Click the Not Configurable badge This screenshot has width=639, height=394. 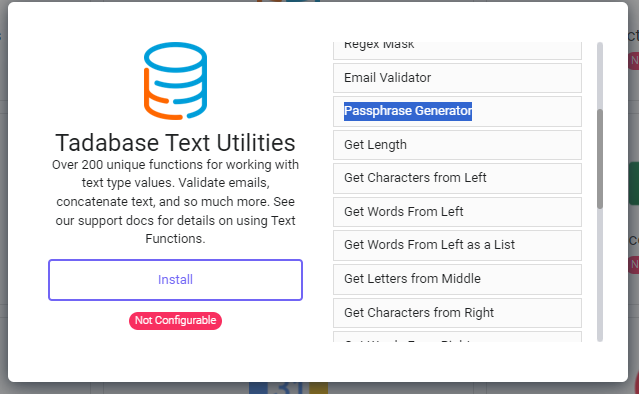(175, 321)
